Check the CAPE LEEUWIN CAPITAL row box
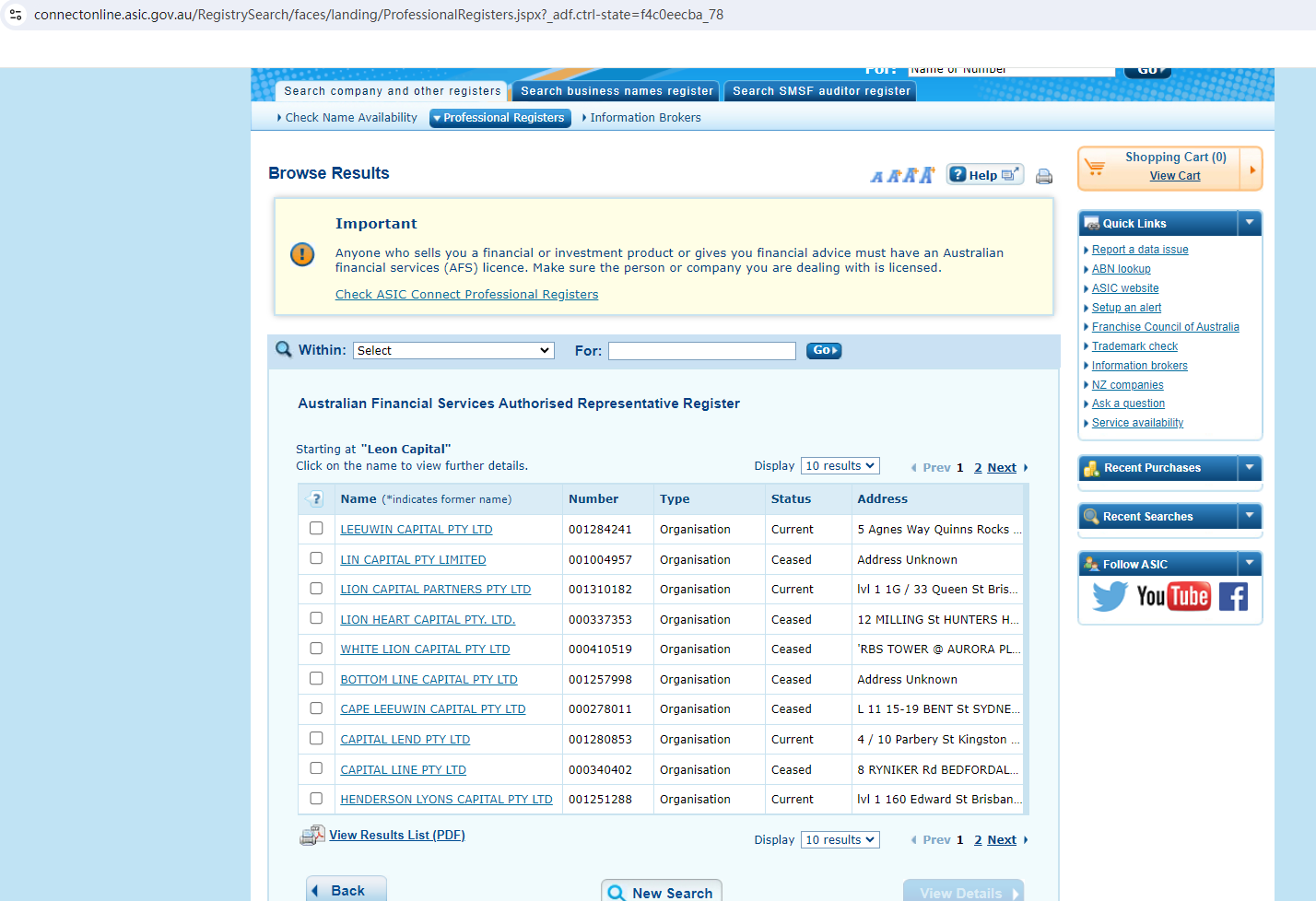The image size is (1316, 901). tap(316, 708)
